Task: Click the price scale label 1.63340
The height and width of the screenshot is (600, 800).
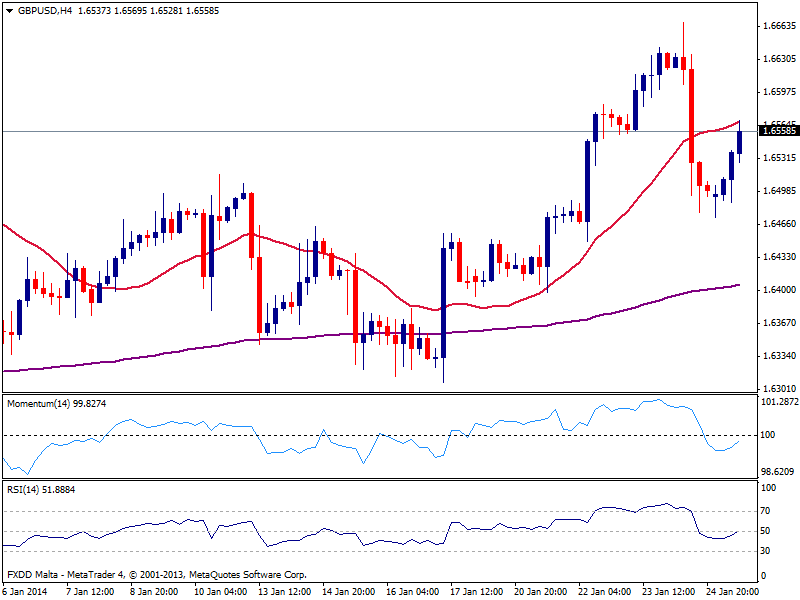Action: pyautogui.click(x=779, y=356)
